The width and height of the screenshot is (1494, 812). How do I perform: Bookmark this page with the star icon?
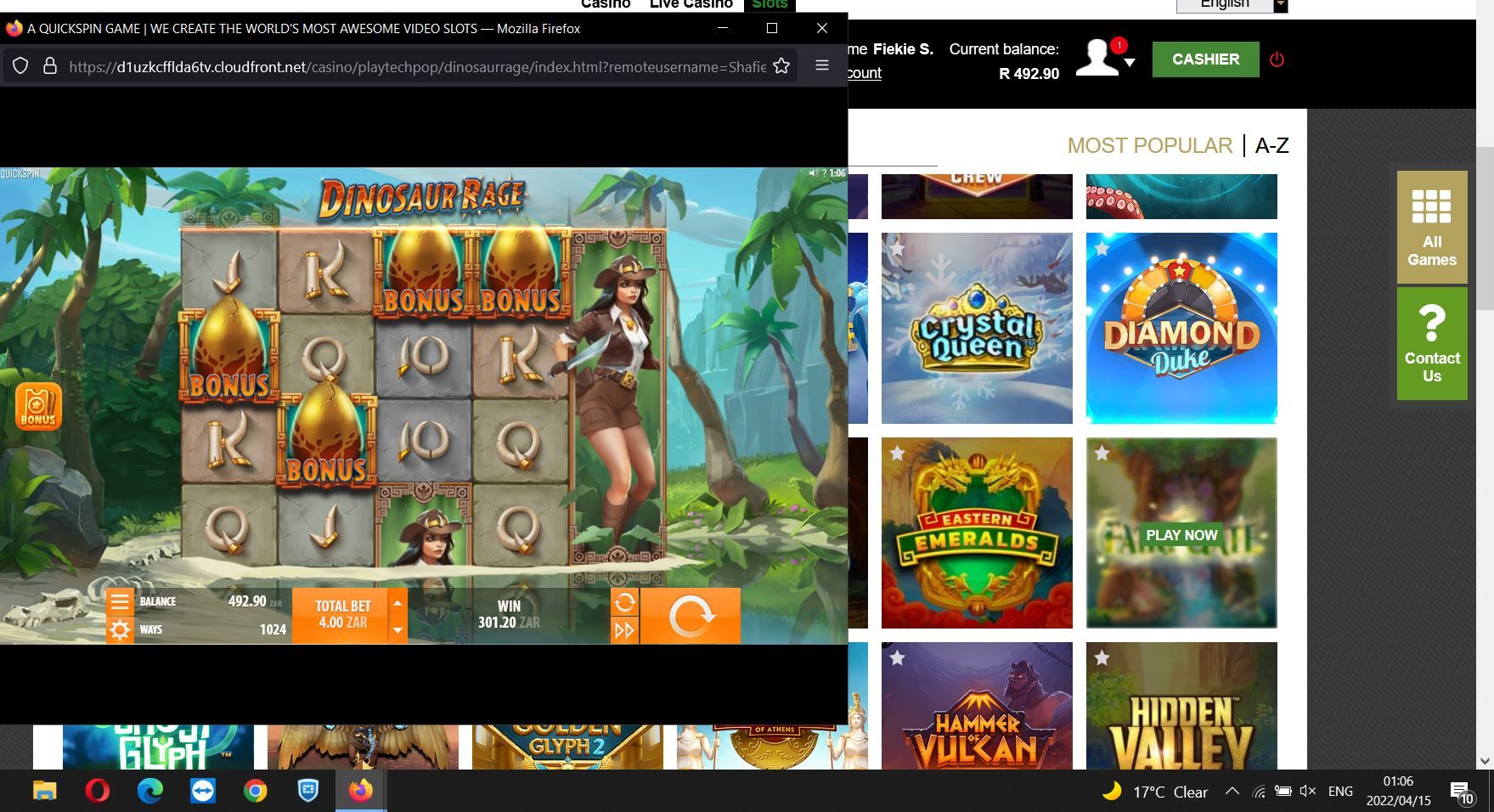781,66
